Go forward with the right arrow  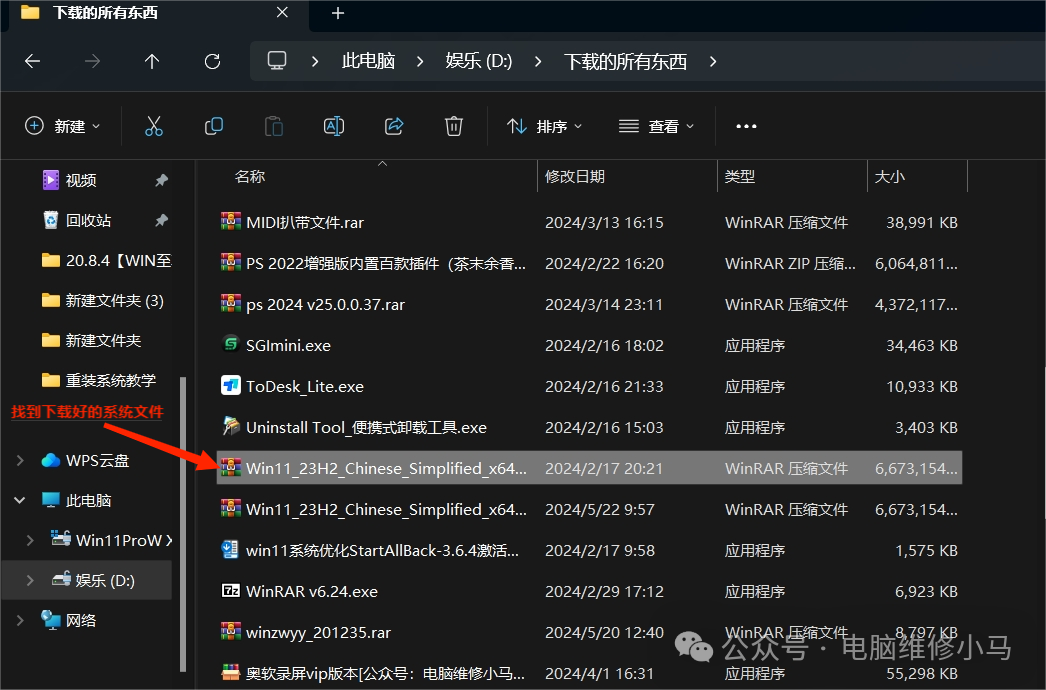click(92, 61)
